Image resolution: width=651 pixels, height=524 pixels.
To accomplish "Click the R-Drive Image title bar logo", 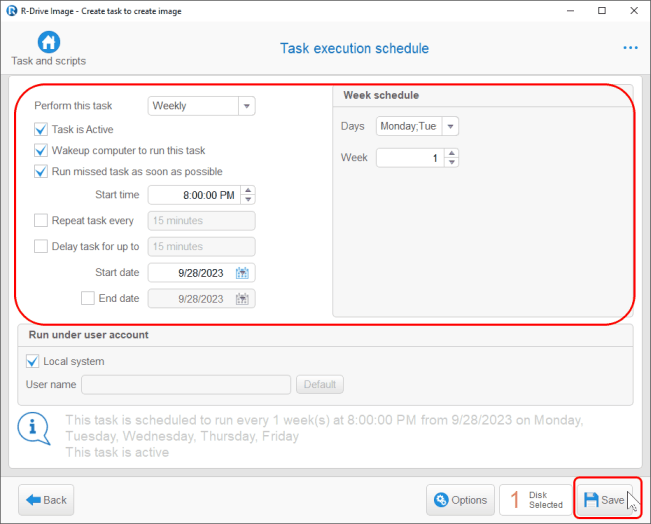I will tap(10, 10).
